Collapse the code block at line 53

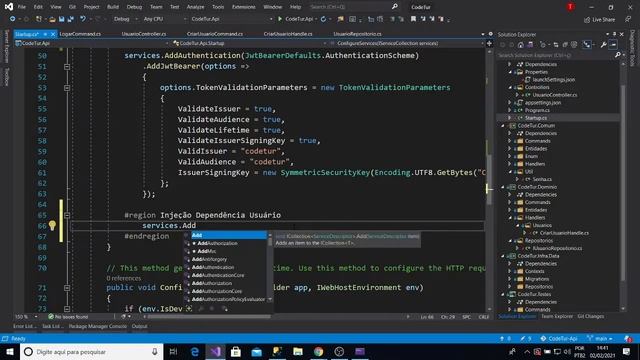67,88
